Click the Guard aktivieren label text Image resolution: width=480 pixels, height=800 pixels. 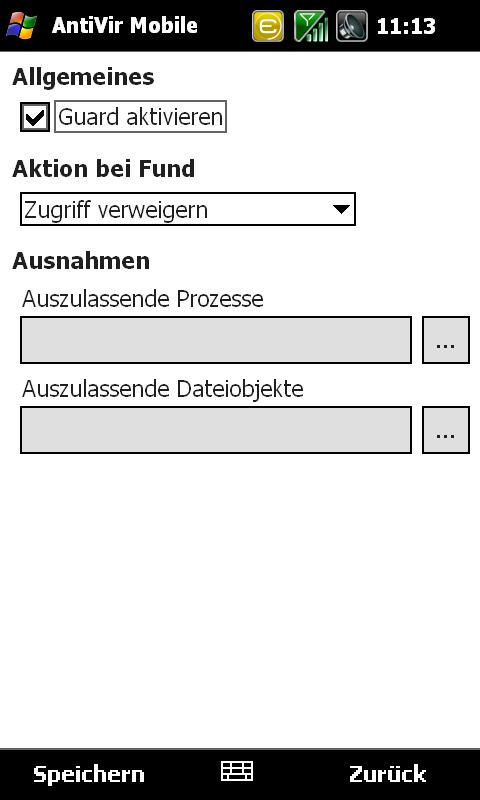pyautogui.click(x=140, y=117)
